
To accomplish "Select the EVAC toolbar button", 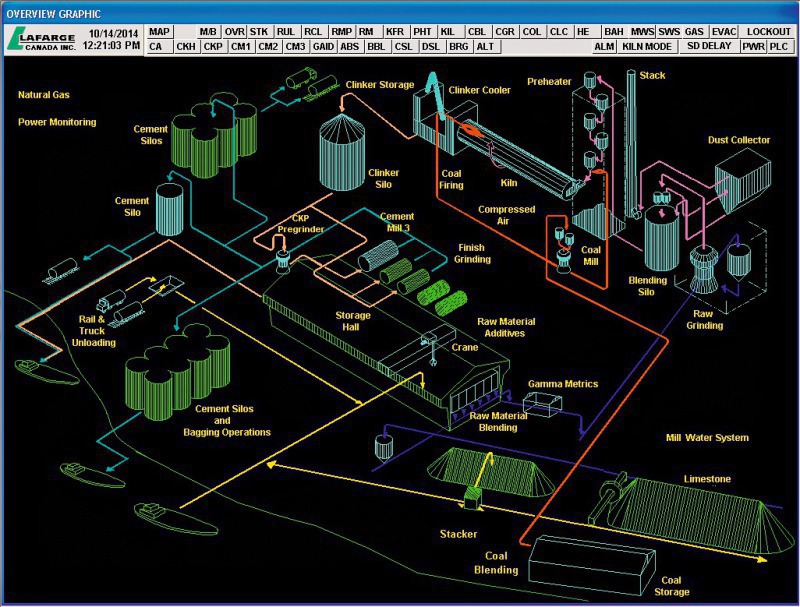I will pyautogui.click(x=724, y=32).
